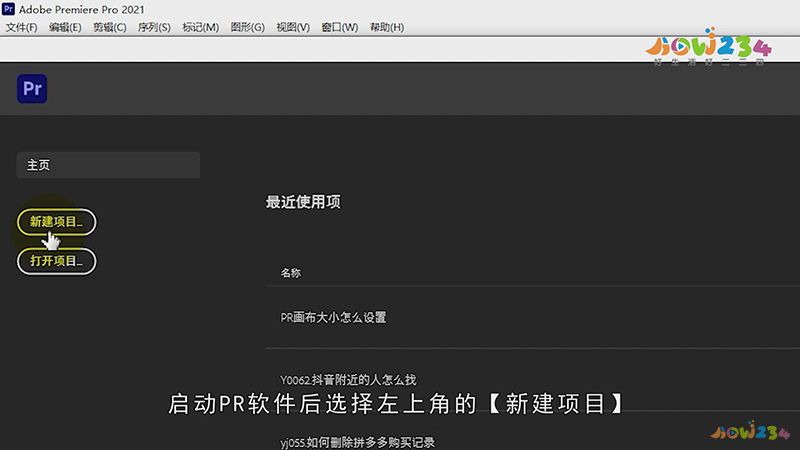Select the 主页 sidebar item

tap(108, 165)
